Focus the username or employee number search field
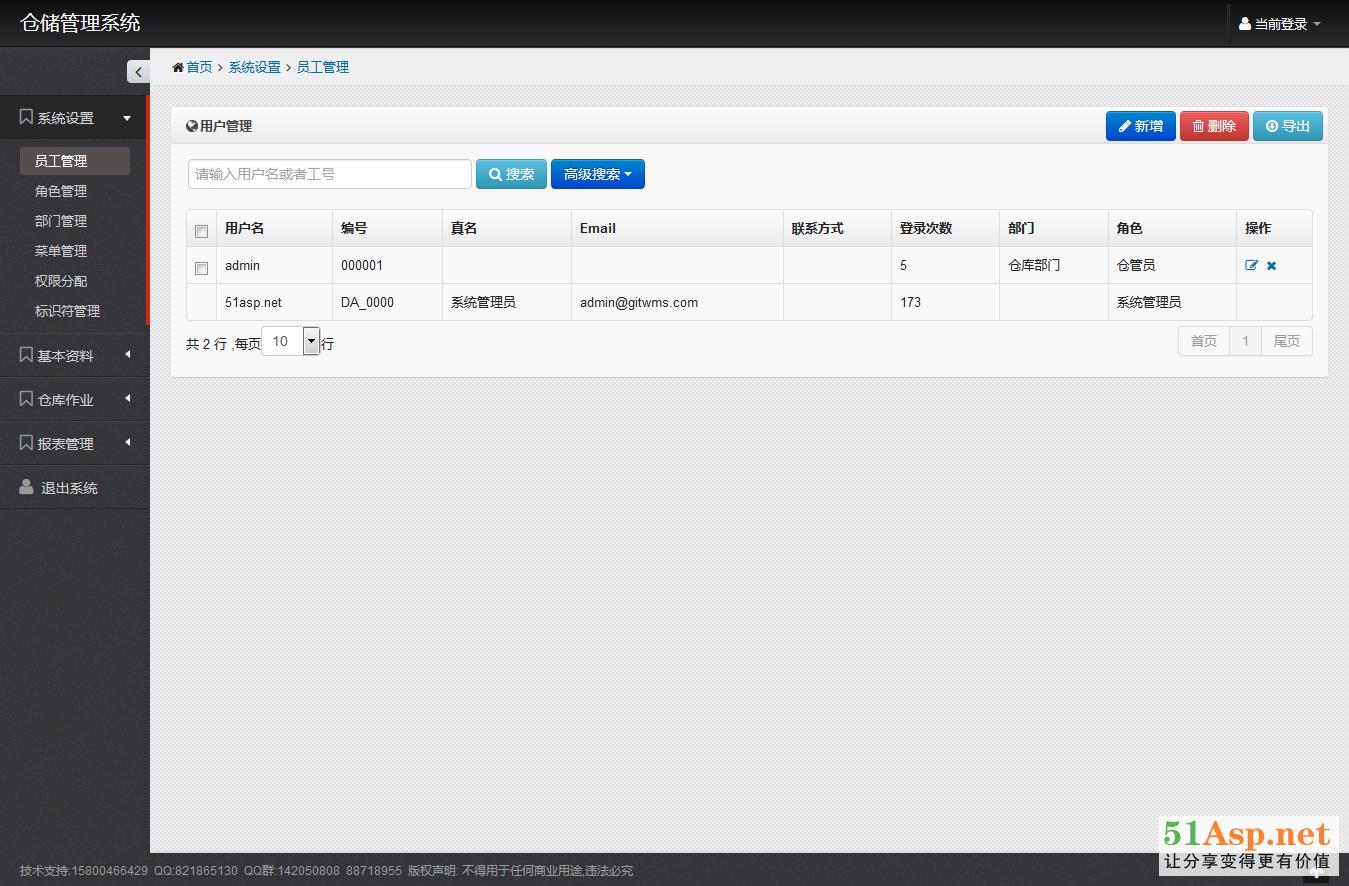 tap(329, 174)
